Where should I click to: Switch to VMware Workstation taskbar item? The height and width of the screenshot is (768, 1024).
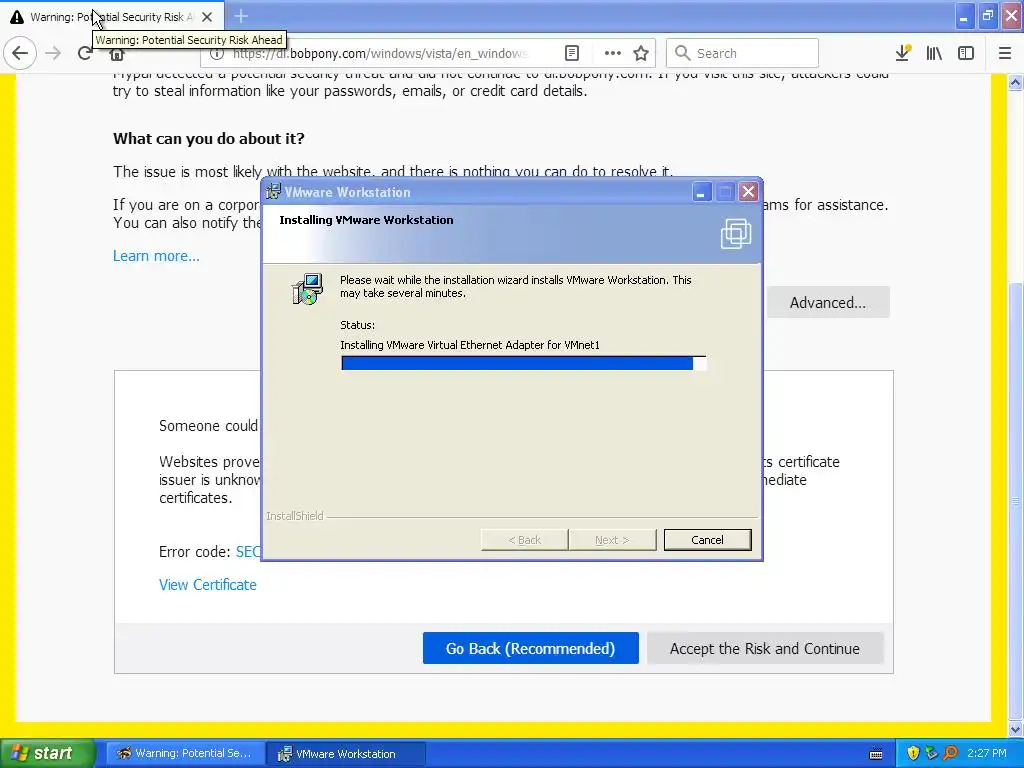pyautogui.click(x=346, y=753)
